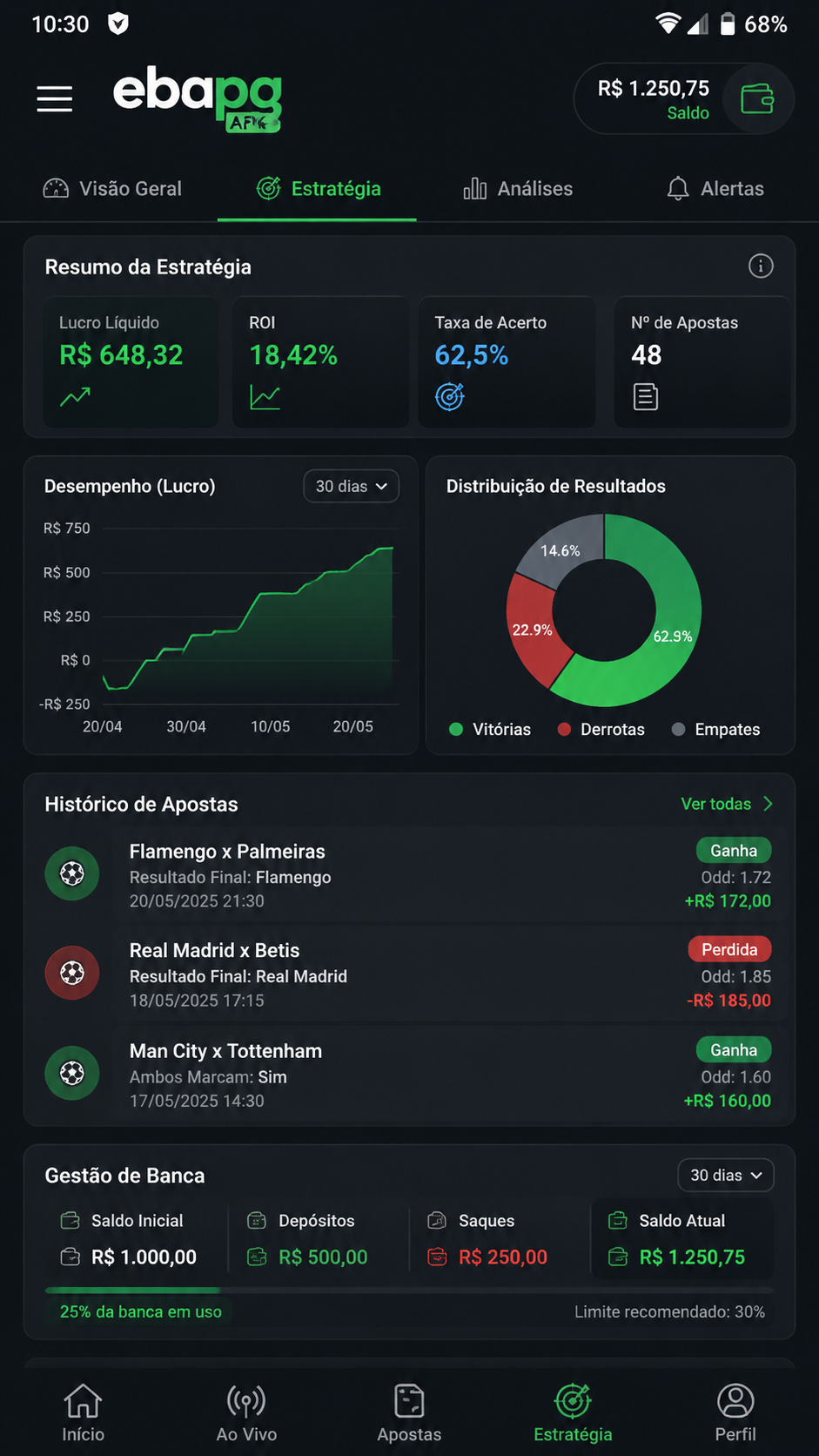Click the banca em uso progress bar
The image size is (819, 1456).
[x=409, y=1290]
